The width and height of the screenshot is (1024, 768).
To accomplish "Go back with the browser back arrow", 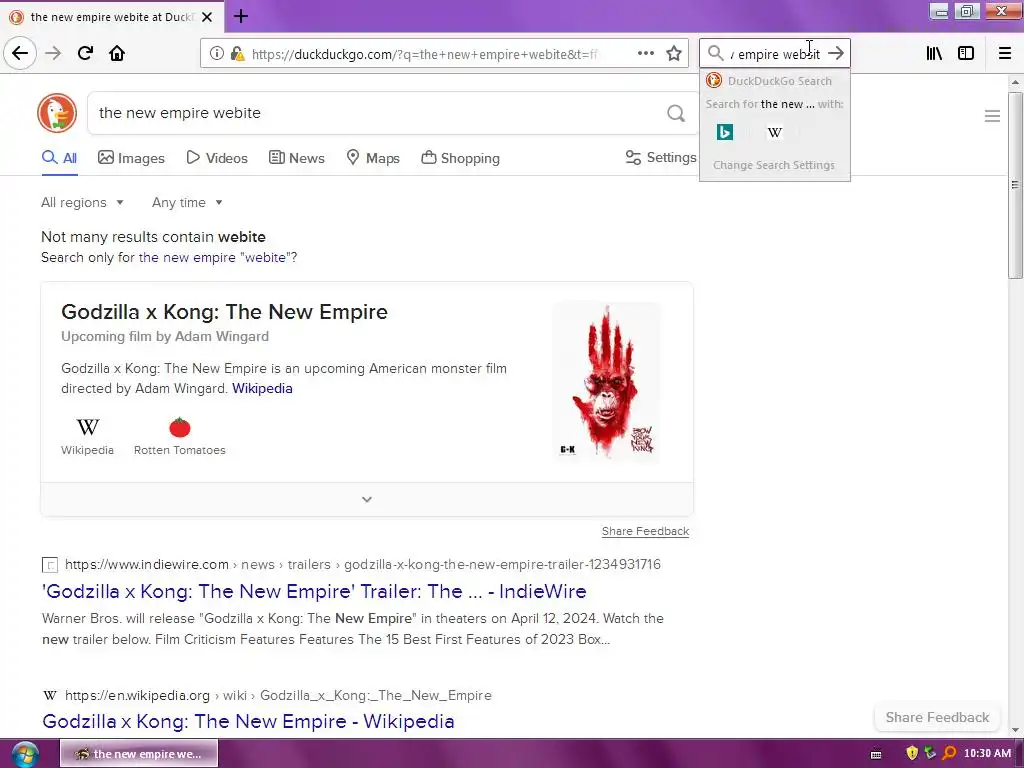I will pos(20,53).
